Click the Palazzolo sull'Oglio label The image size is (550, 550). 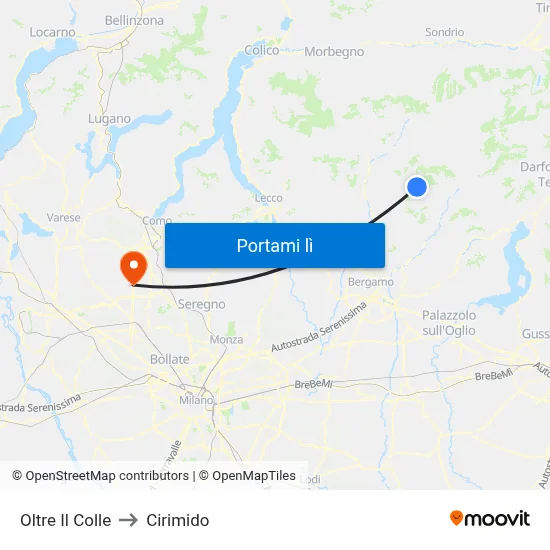coord(449,323)
